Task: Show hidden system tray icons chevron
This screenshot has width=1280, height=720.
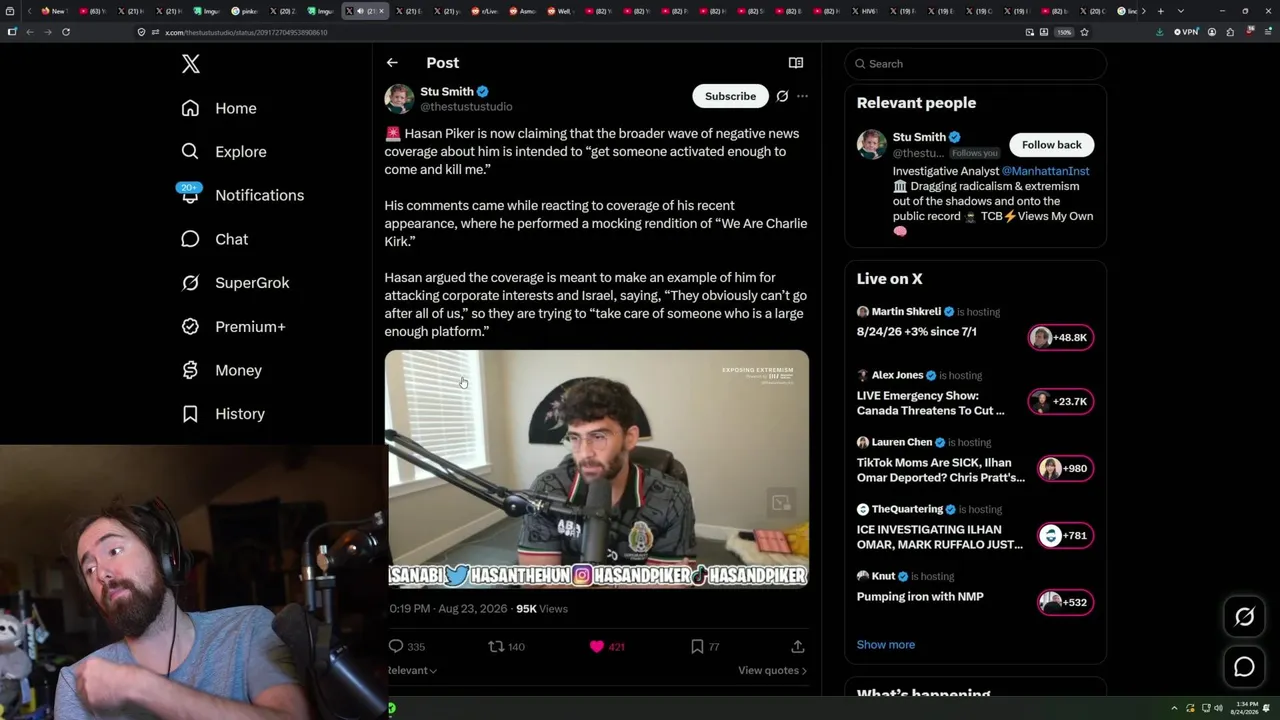Action: (1176, 708)
